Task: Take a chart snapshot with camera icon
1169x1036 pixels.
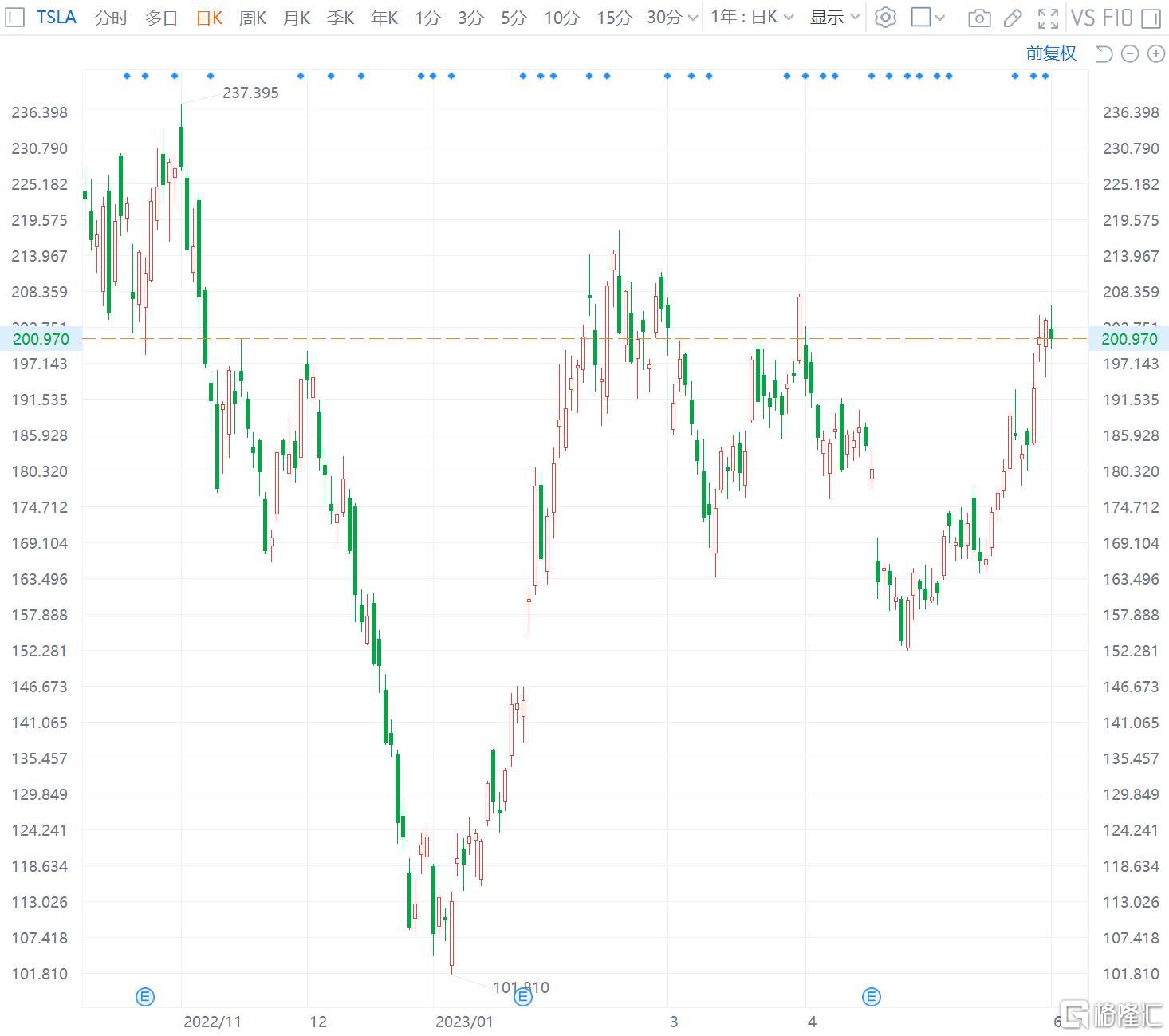Action: [979, 18]
